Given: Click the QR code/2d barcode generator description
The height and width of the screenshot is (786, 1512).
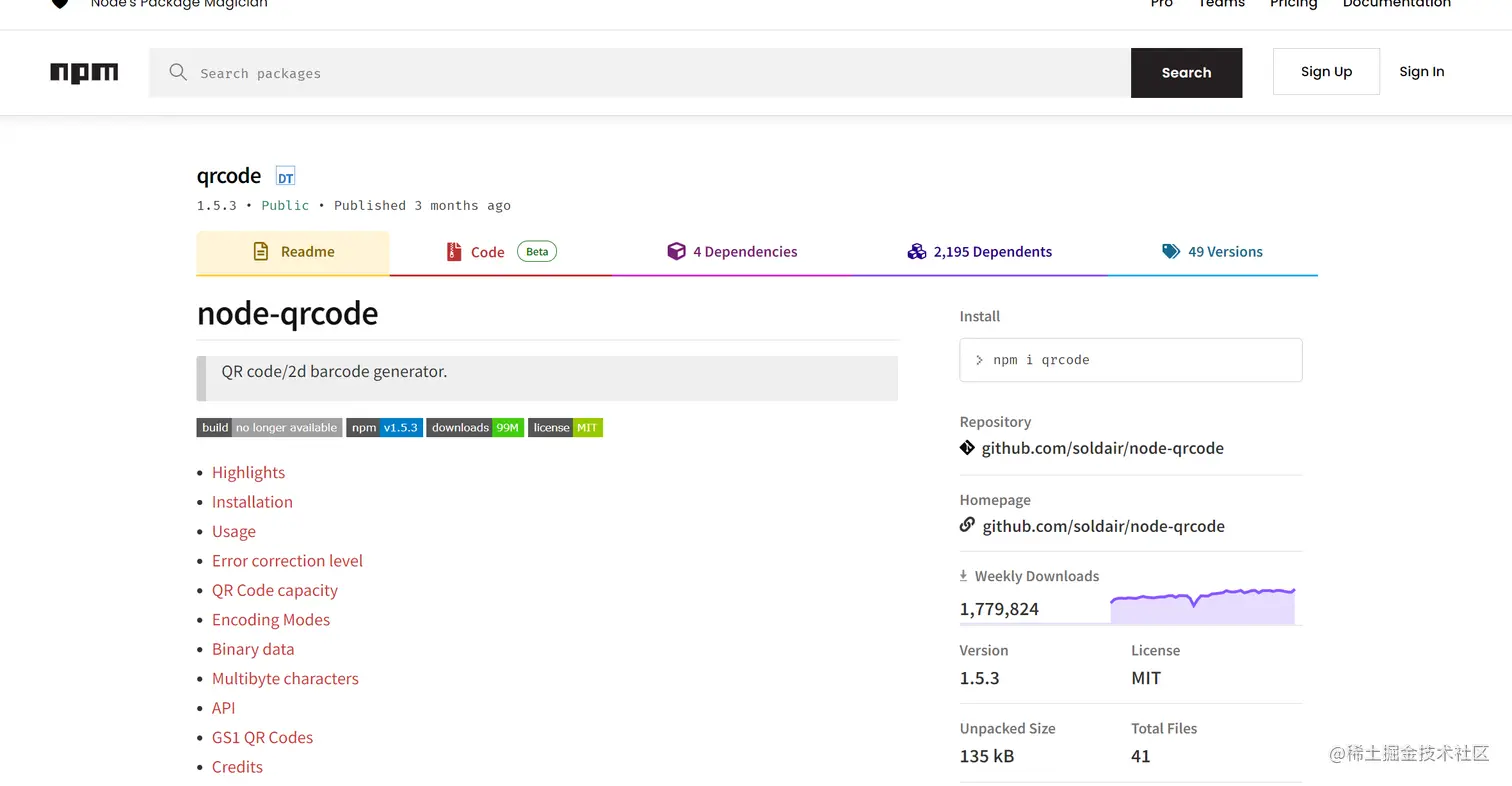Looking at the screenshot, I should pyautogui.click(x=334, y=372).
